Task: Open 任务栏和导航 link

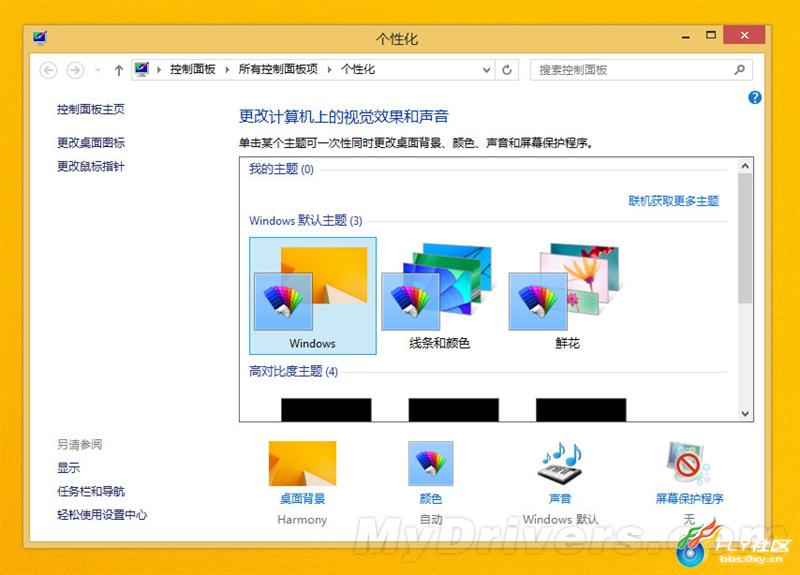Action: pos(91,491)
